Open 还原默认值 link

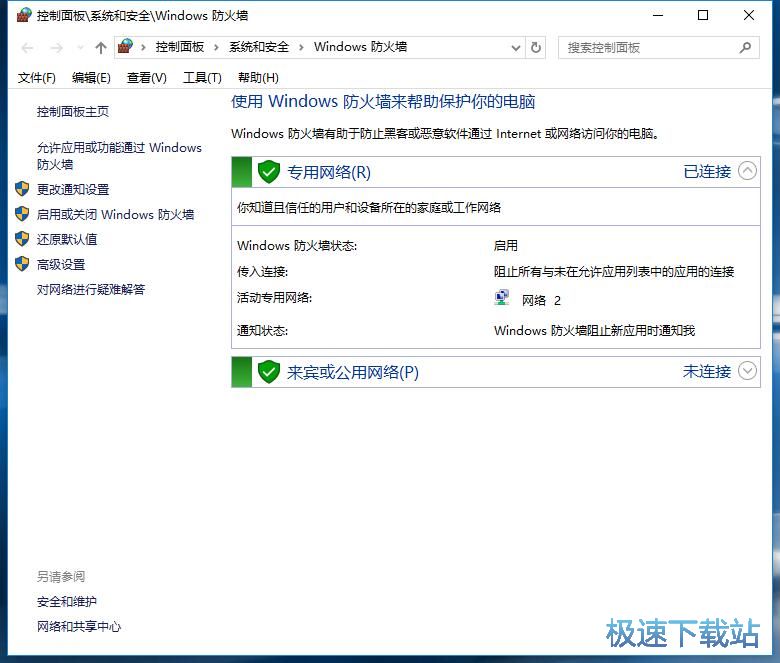[67, 239]
